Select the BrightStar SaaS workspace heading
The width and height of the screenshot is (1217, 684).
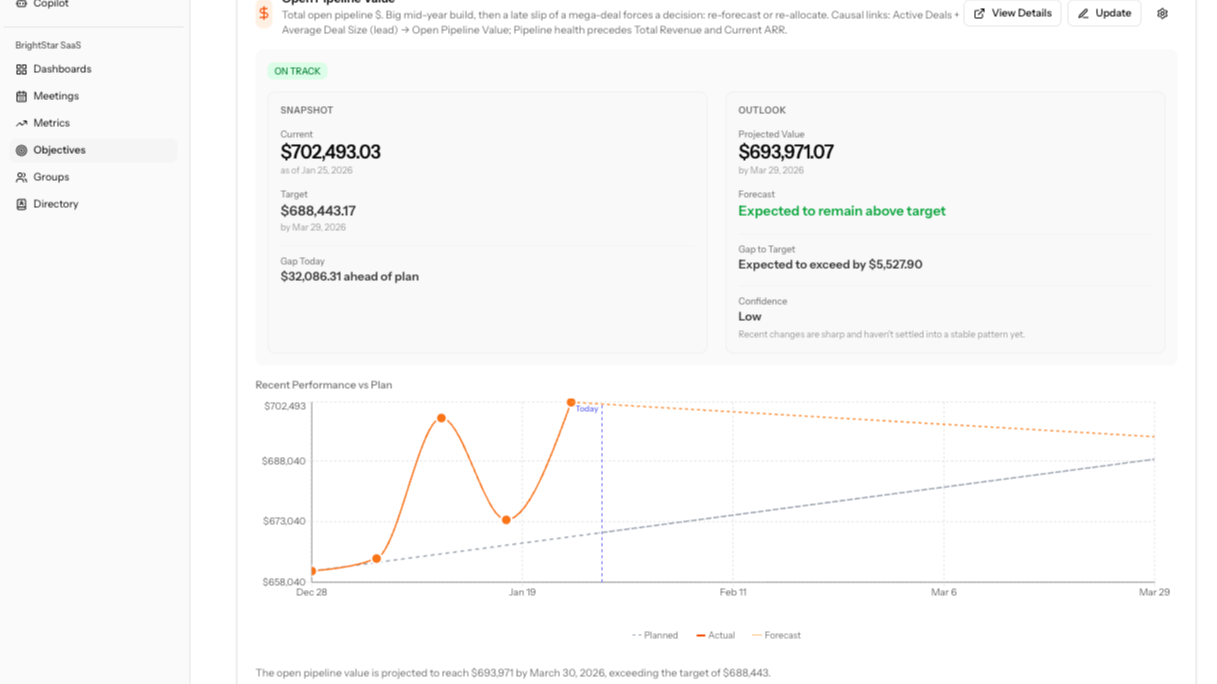tap(48, 46)
